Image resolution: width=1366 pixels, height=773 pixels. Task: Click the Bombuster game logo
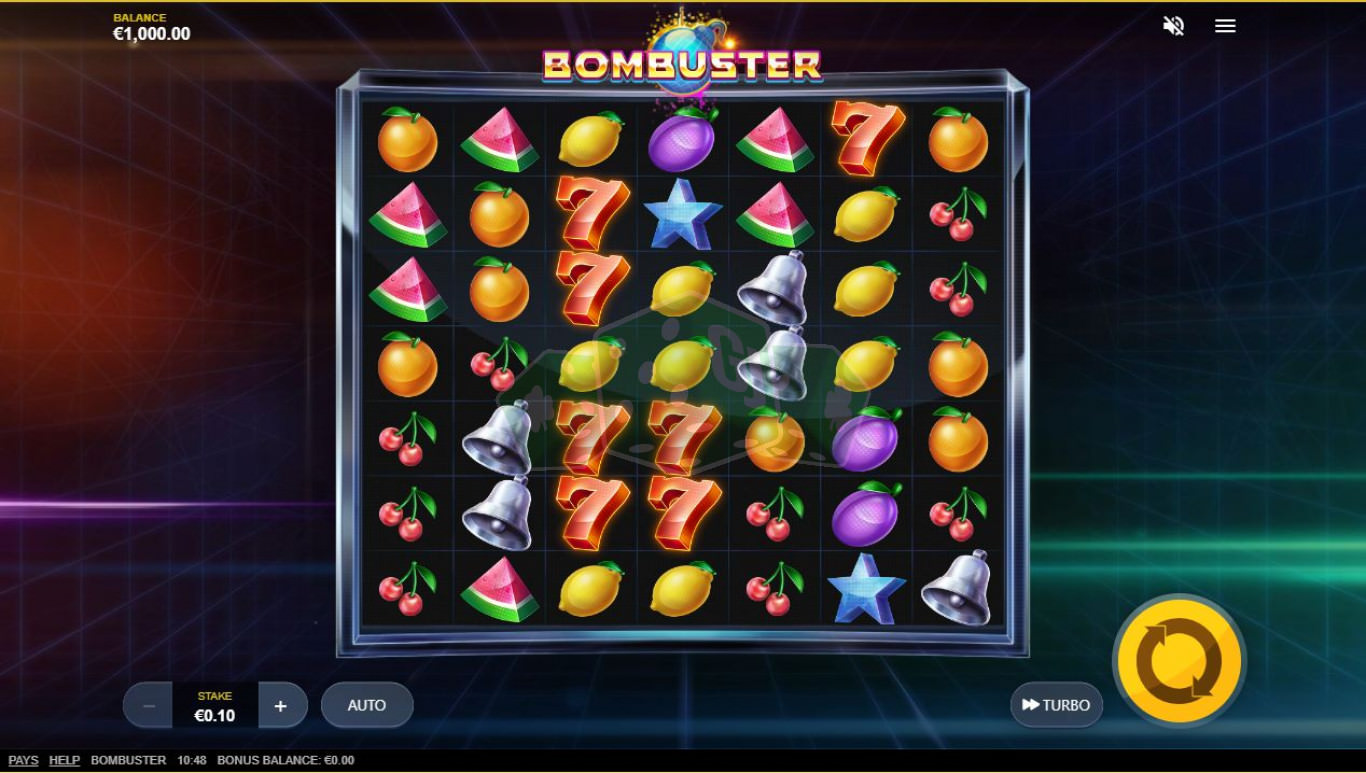point(682,62)
